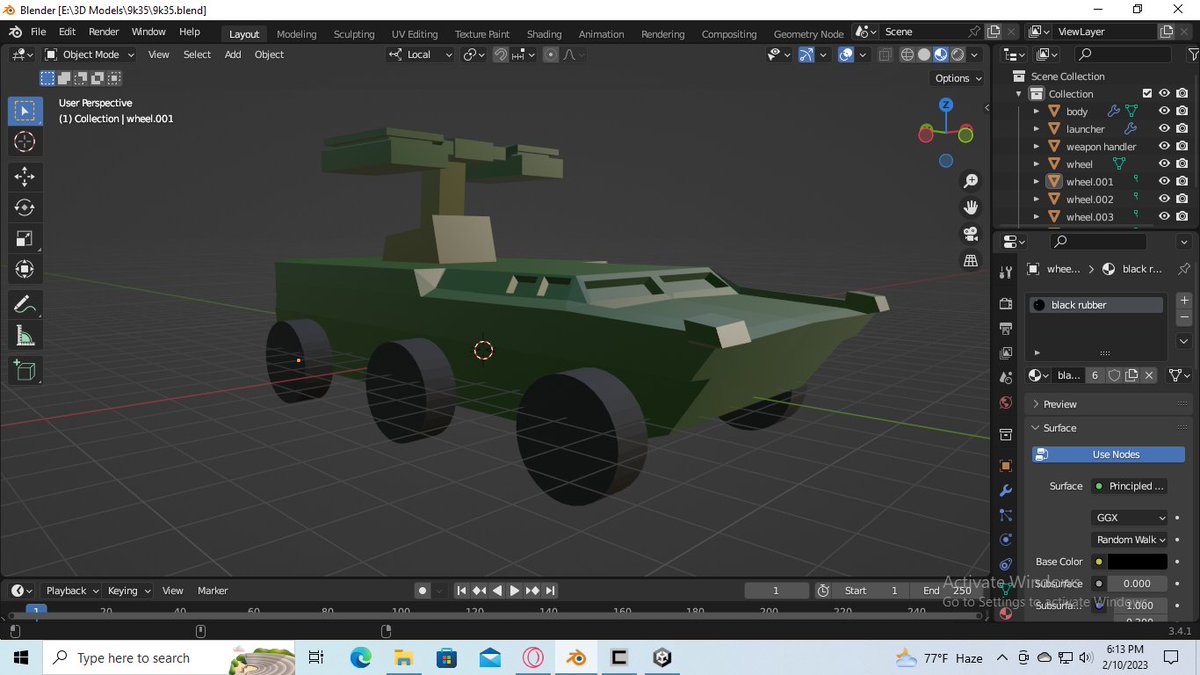Activate the Rotate tool

pyautogui.click(x=25, y=207)
